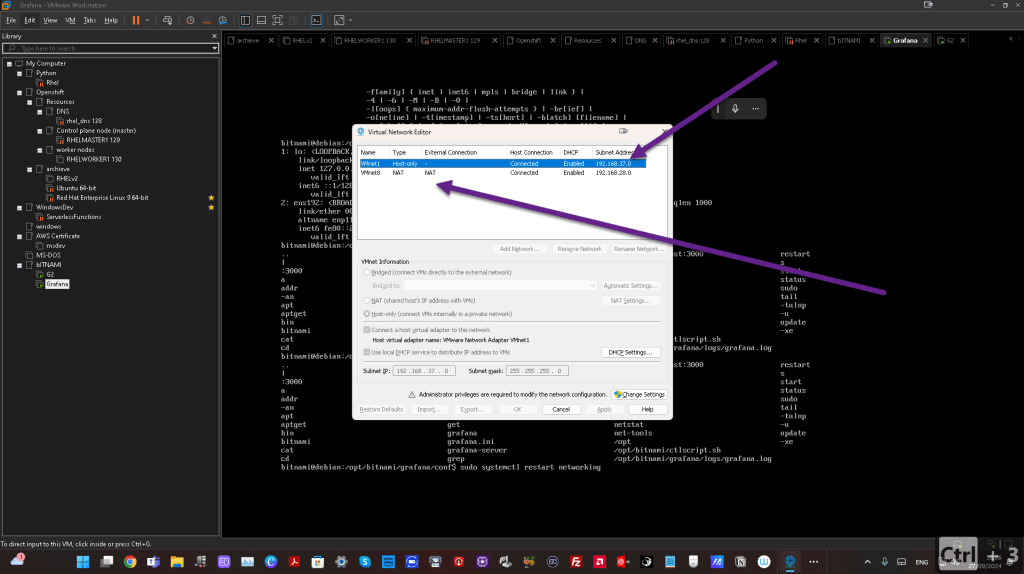Open the File menu
The height and width of the screenshot is (574, 1024).
11,20
